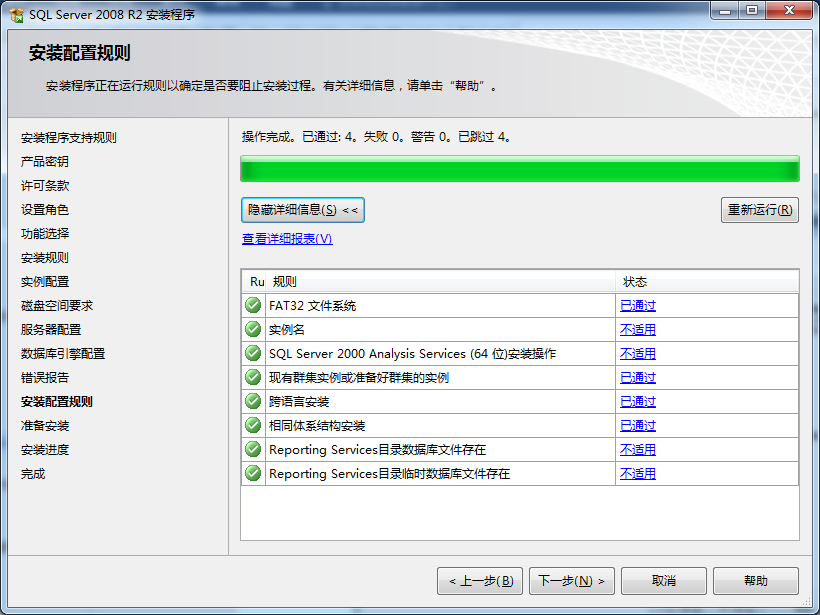The width and height of the screenshot is (820, 615).
Task: Select the 服务器配置 step in sidebar
Action: point(51,330)
